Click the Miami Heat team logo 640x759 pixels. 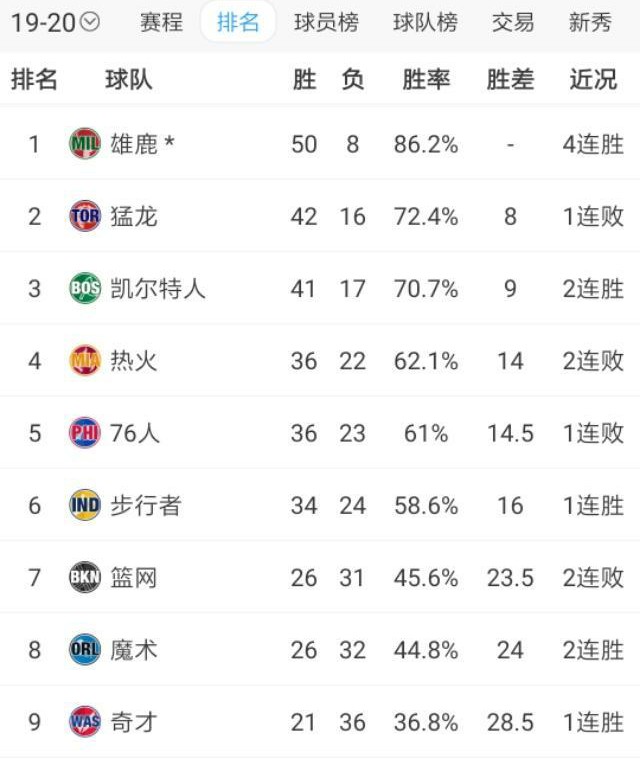click(85, 361)
